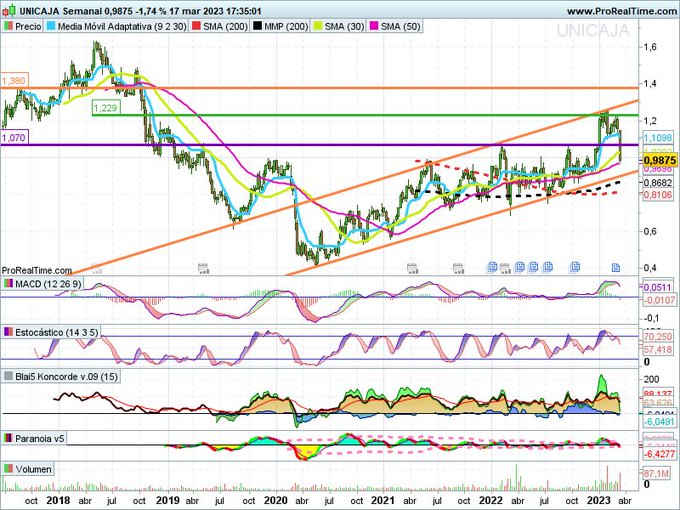680x510 pixels.
Task: Open the blue document marker in March 2023
Action: [616, 267]
